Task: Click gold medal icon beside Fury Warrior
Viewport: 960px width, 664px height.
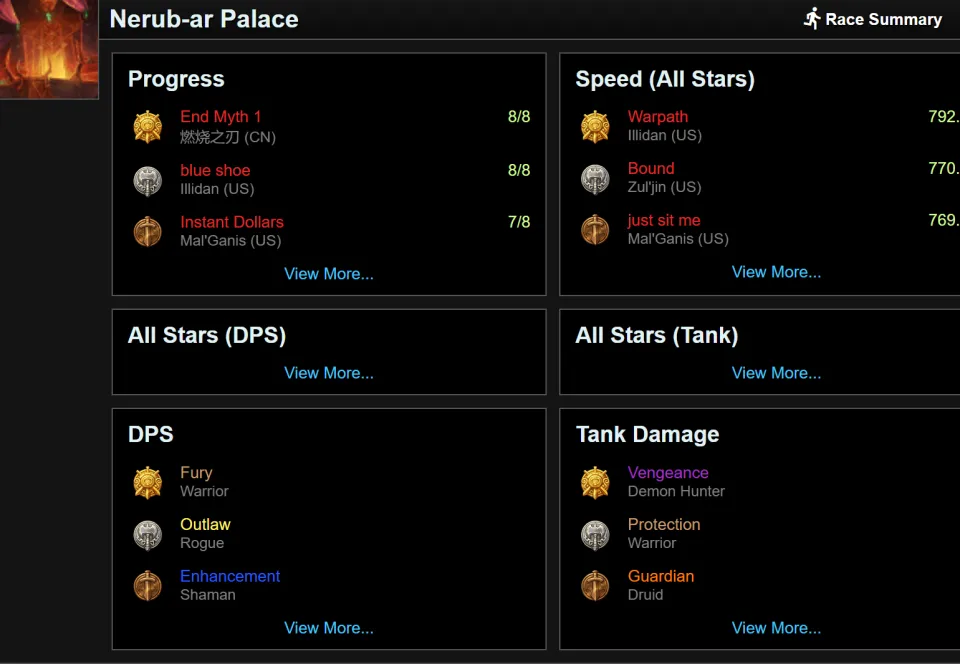Action: tap(148, 482)
